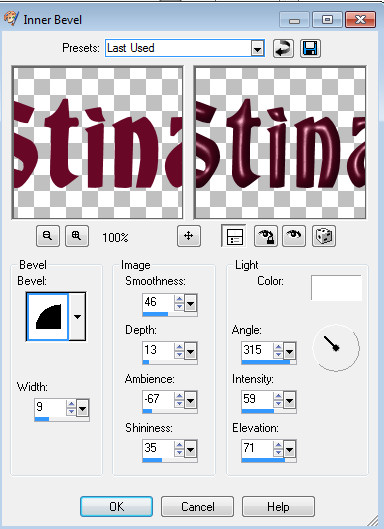The height and width of the screenshot is (529, 384).
Task: Zoom in on the preview panes
Action: (x=77, y=236)
